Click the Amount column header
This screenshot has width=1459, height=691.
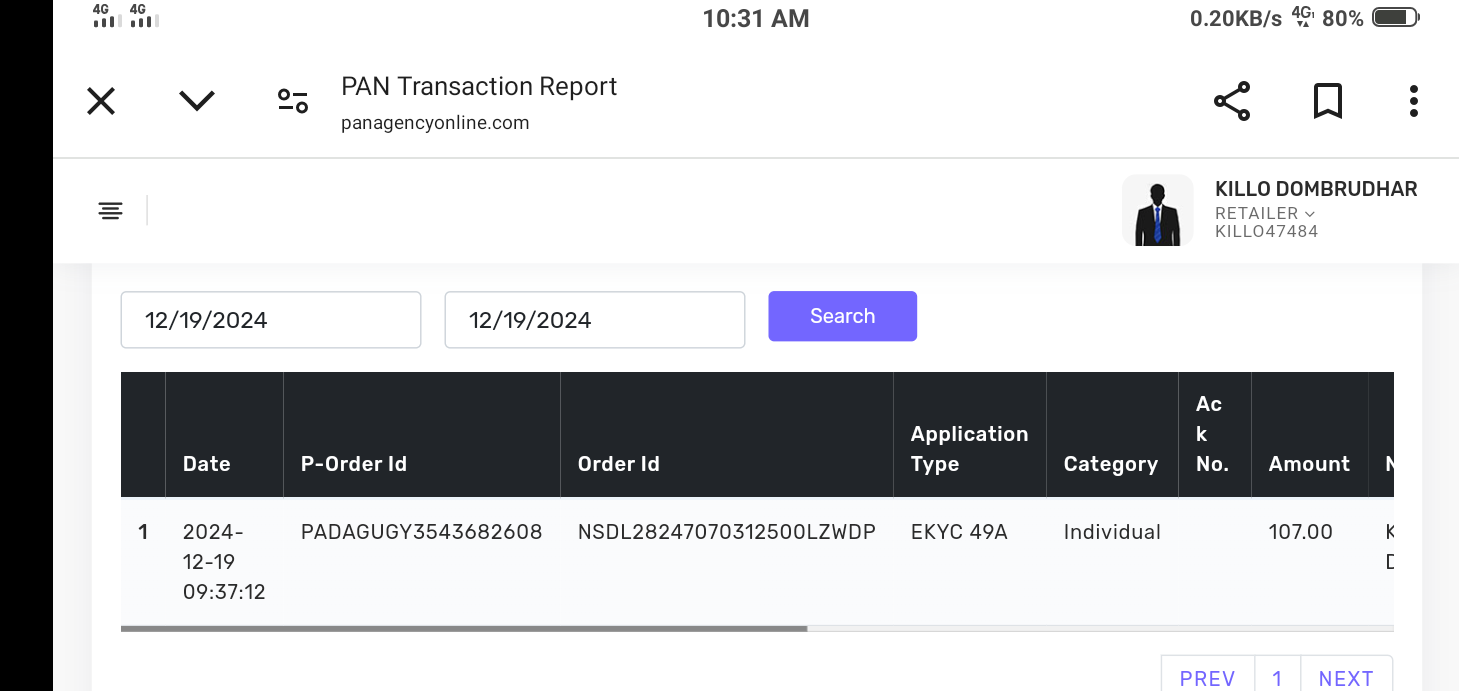(1309, 464)
